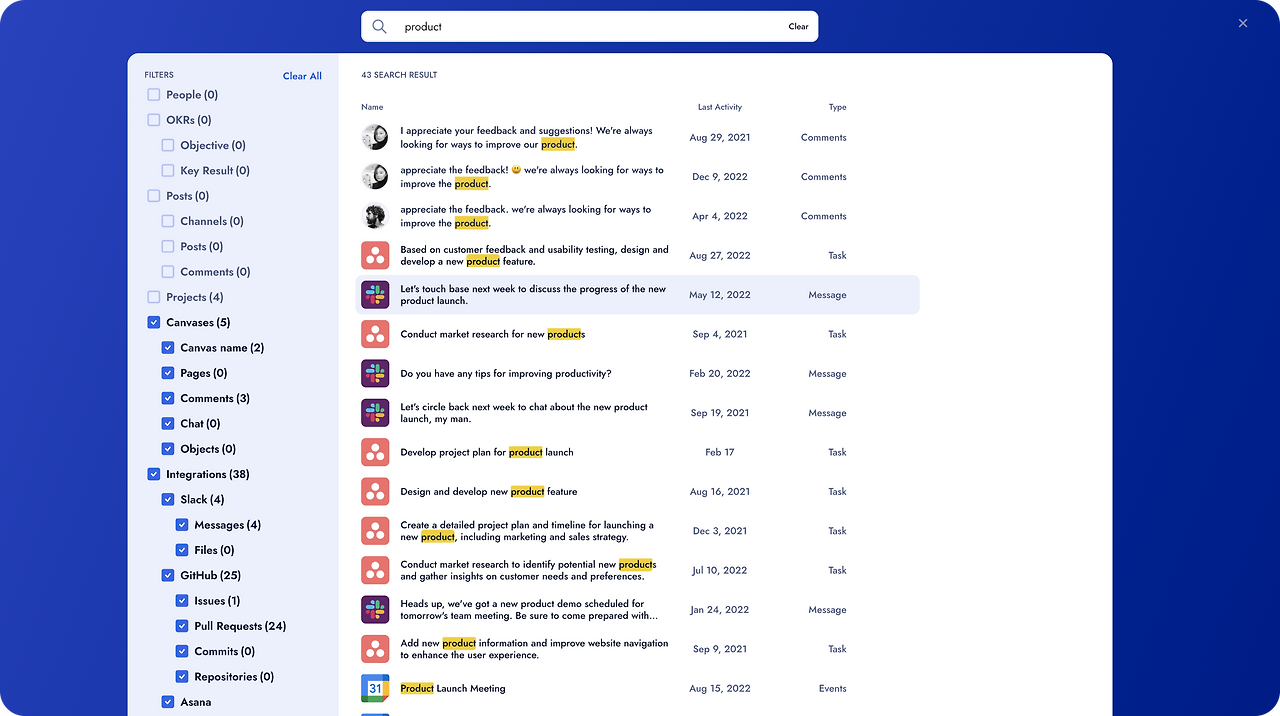Uncheck the Repositories (0) filter
Image resolution: width=1280 pixels, height=716 pixels.
click(182, 677)
